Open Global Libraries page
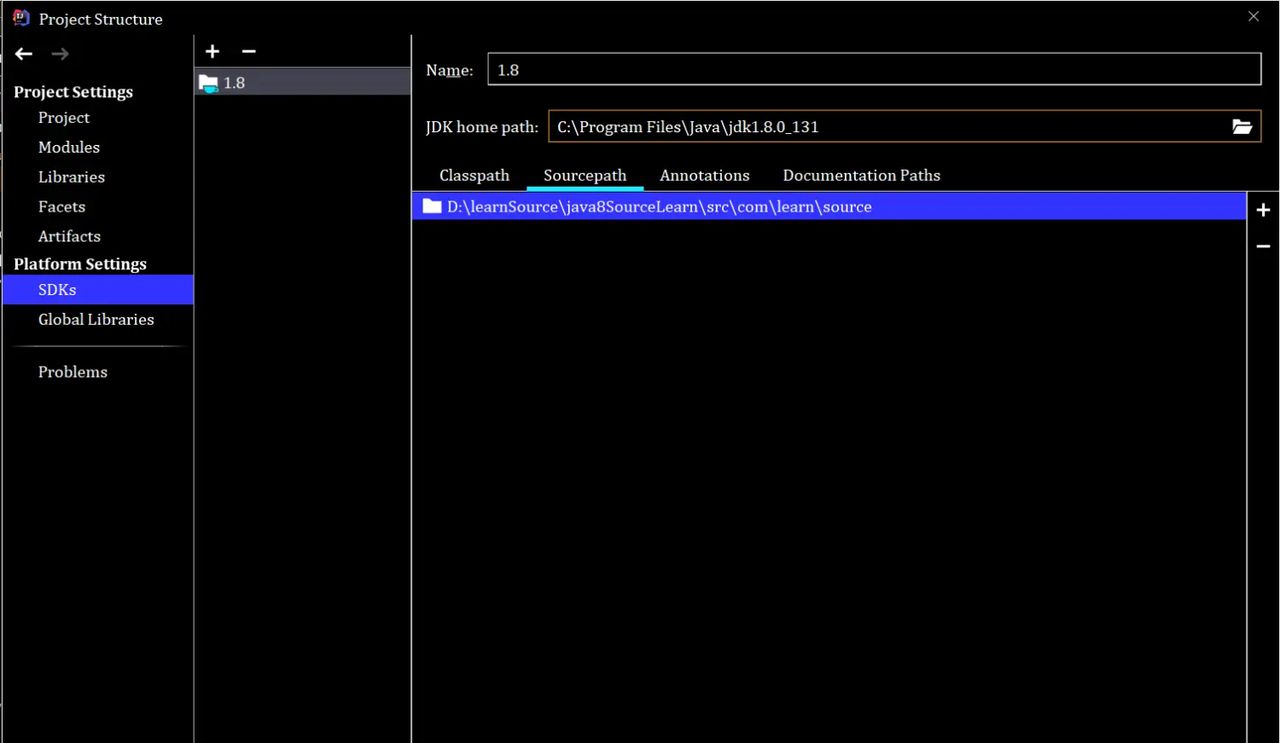The width and height of the screenshot is (1280, 743). click(96, 320)
